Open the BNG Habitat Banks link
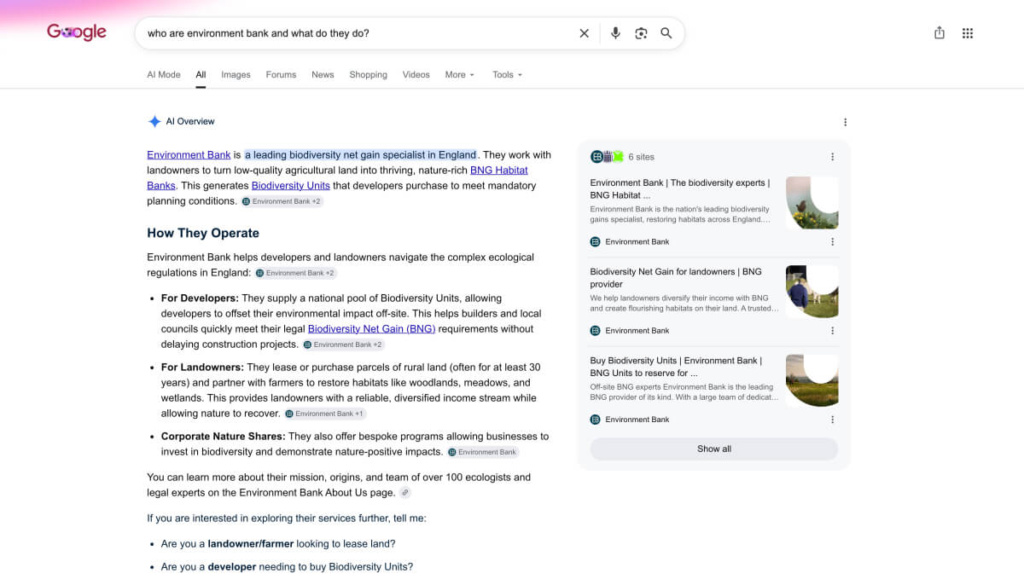The height and width of the screenshot is (585, 1024). point(499,170)
